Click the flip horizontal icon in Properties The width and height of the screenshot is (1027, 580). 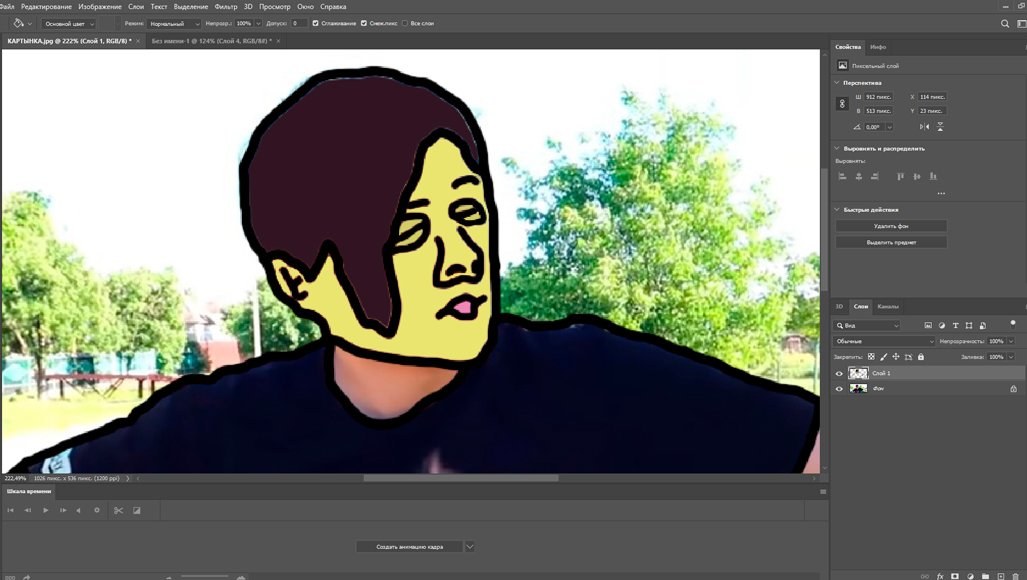(x=924, y=127)
